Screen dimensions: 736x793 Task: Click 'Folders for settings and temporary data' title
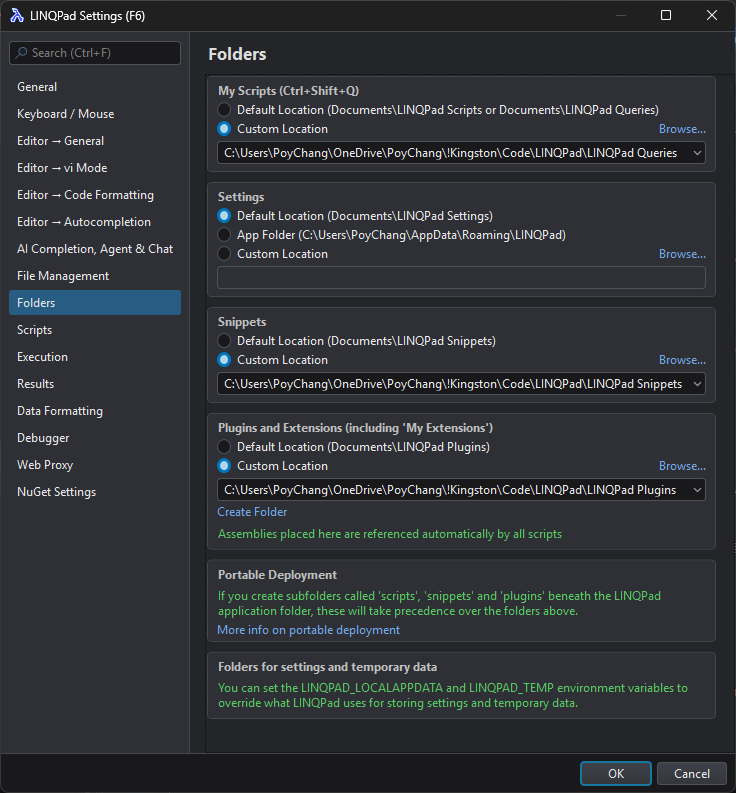coord(327,667)
